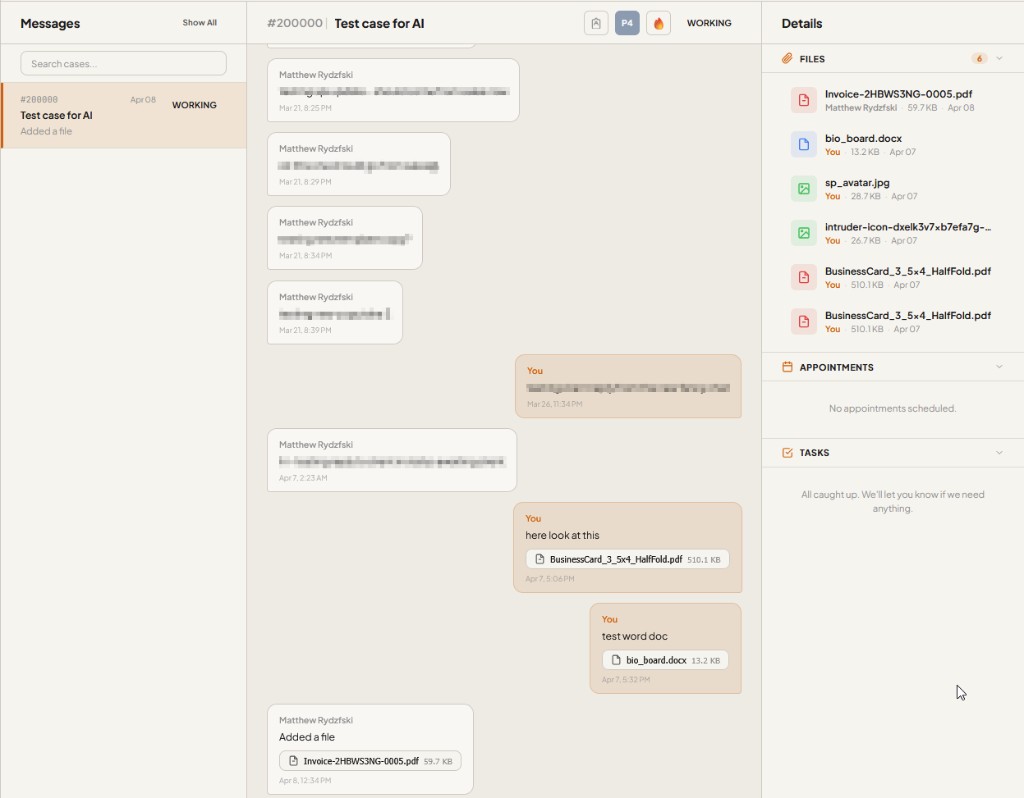The width and height of the screenshot is (1024, 798).
Task: Click WORKING status on the case list item
Action: click(194, 104)
